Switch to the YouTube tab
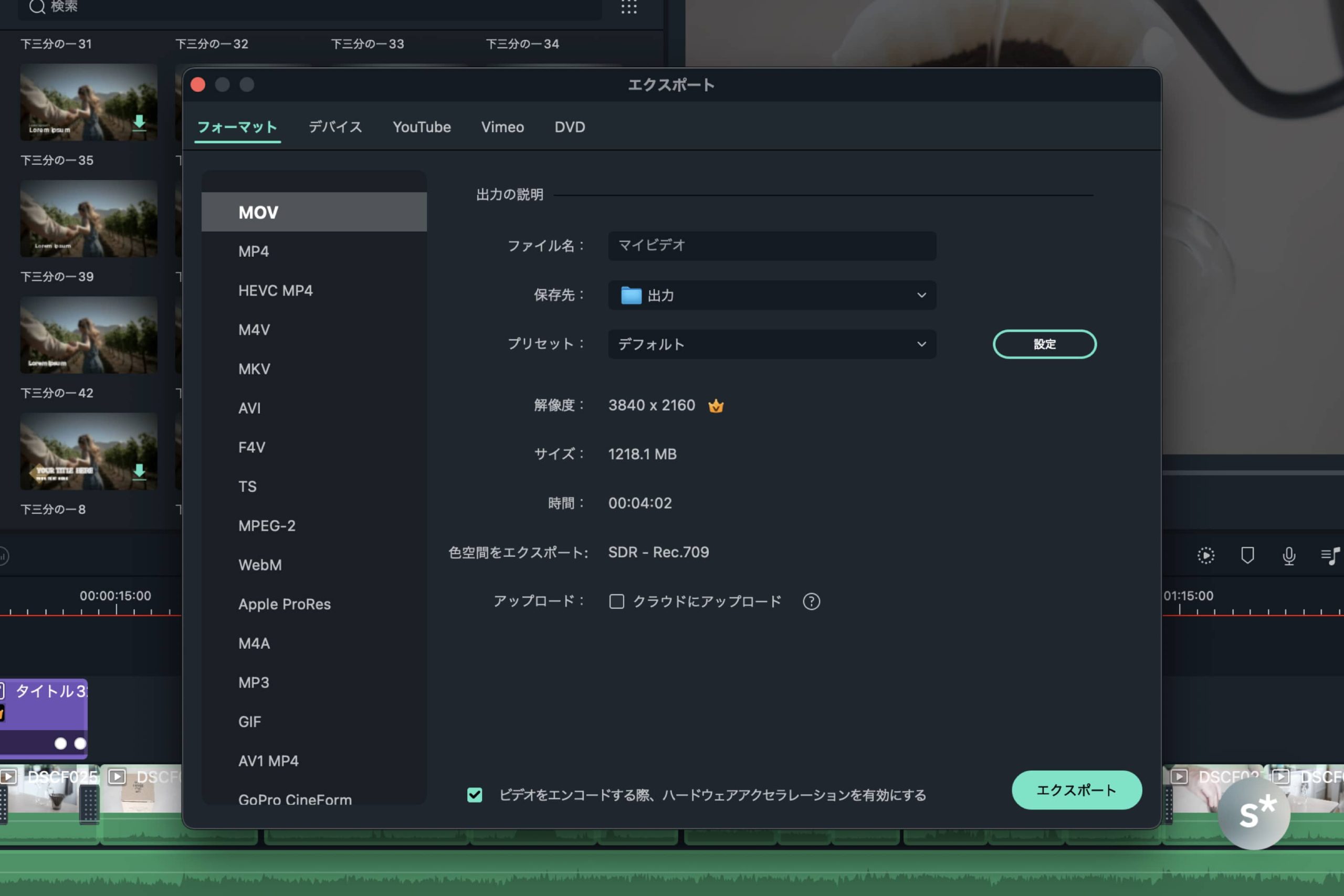 (x=422, y=127)
